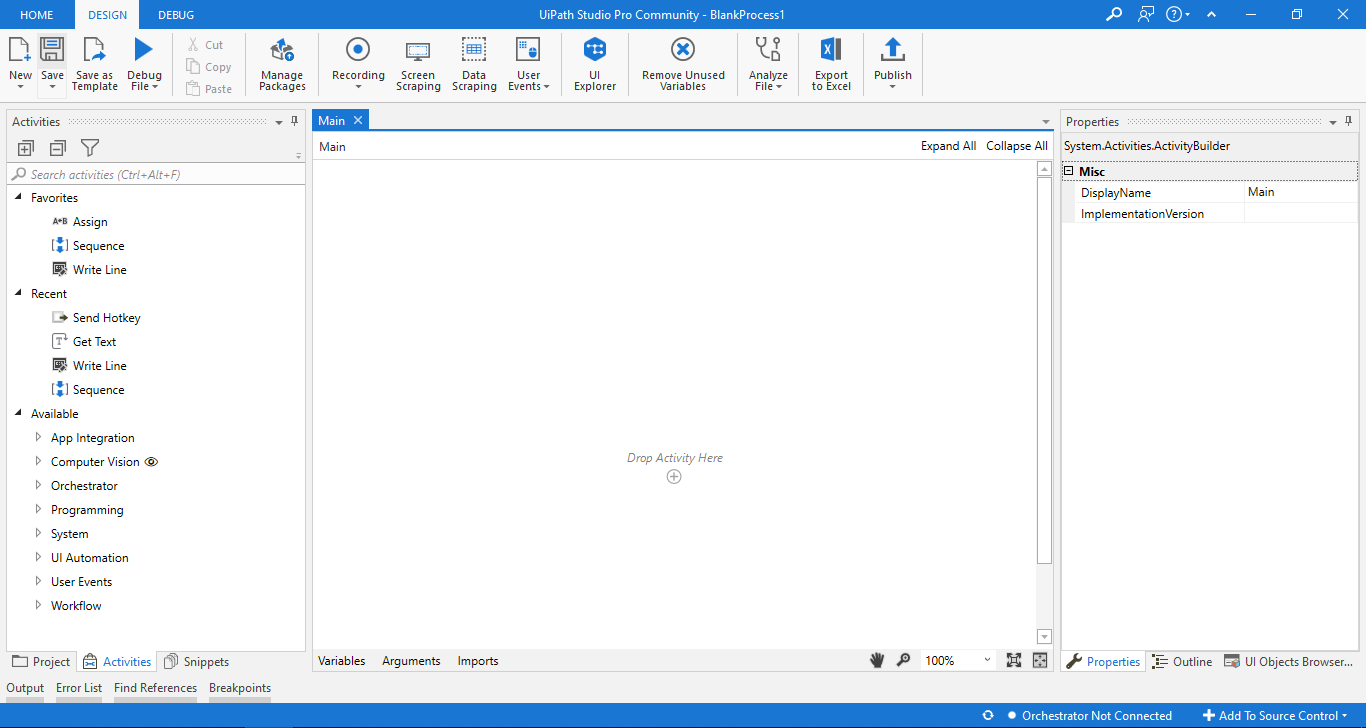The width and height of the screenshot is (1366, 728).
Task: Open the Output panel
Action: tap(25, 688)
